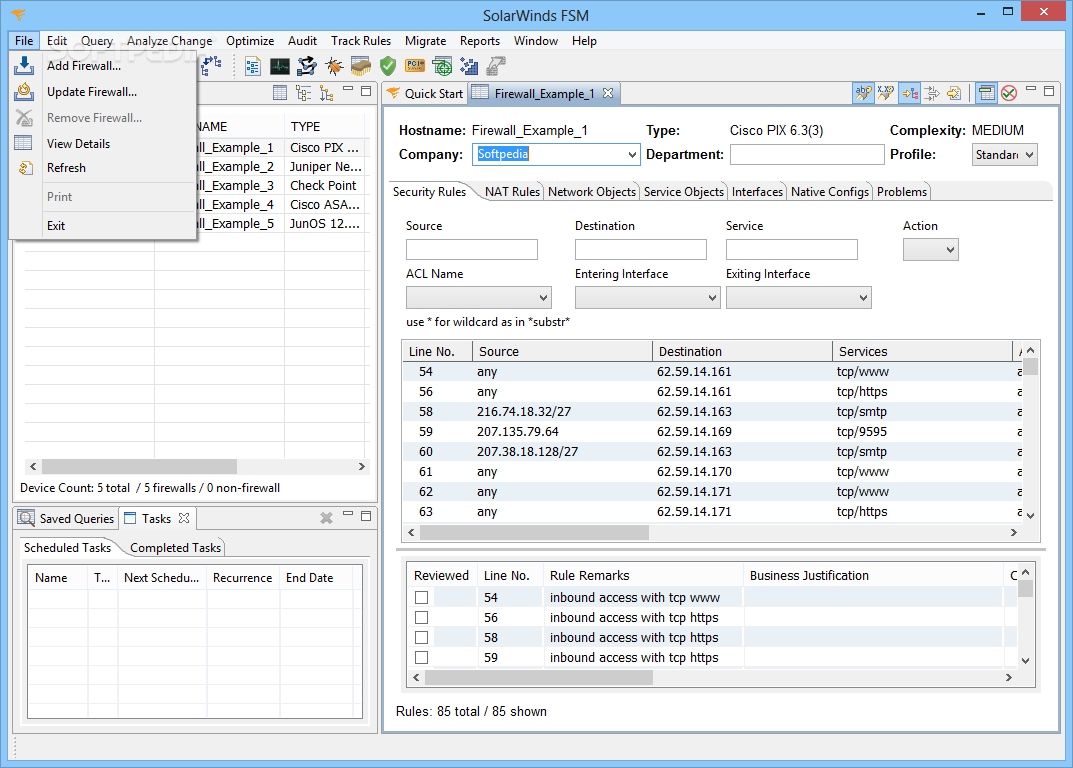Viewport: 1073px width, 768px height.
Task: Toggle the table filter row button
Action: pos(986,93)
